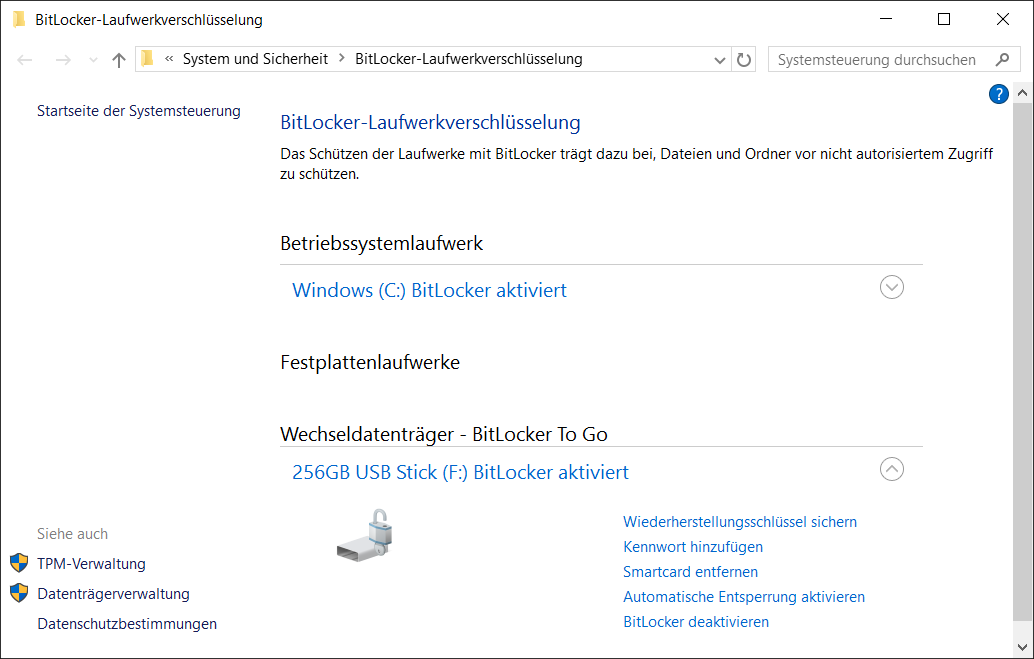Click the folder icon in the title bar

point(19,20)
